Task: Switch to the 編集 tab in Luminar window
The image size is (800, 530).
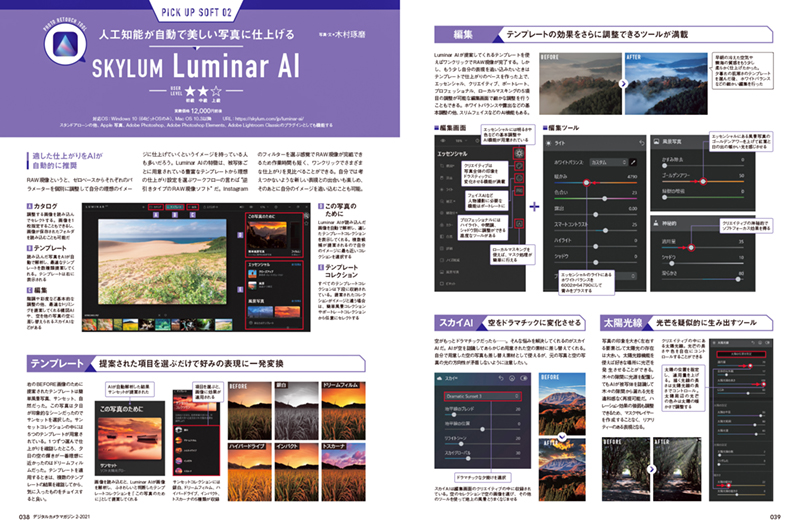Action: point(192,207)
